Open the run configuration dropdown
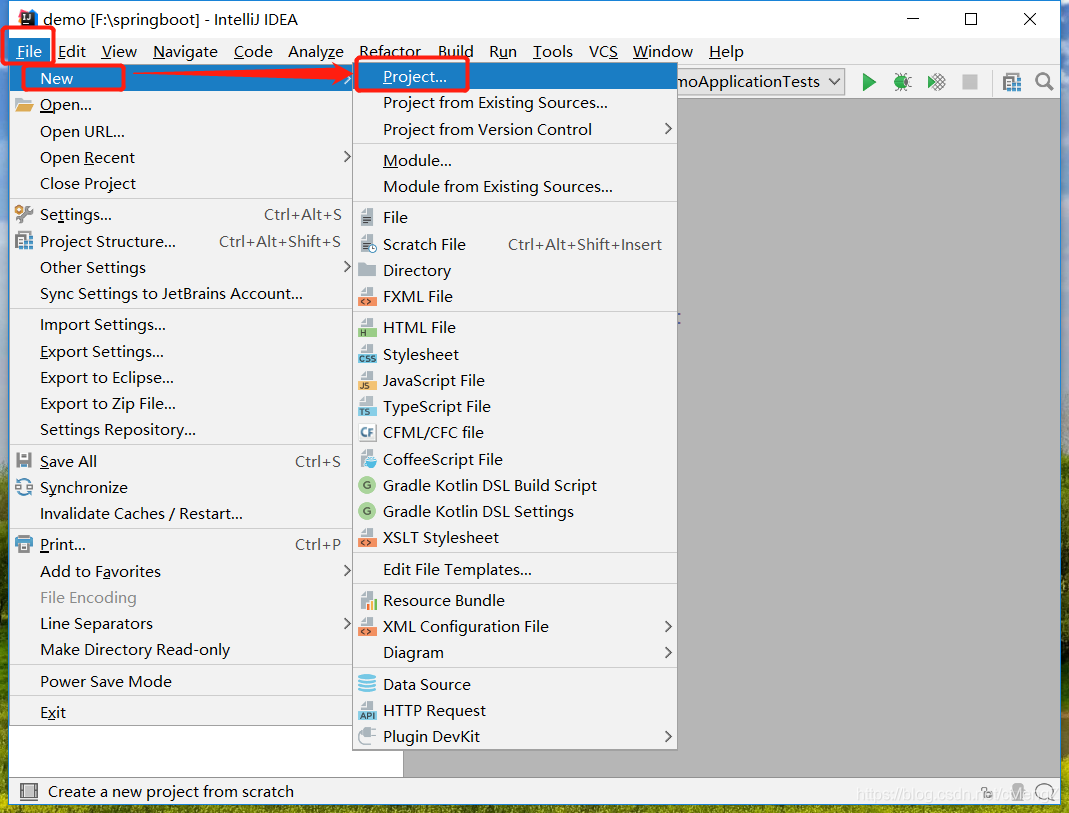Viewport: 1069px width, 813px height. point(834,82)
